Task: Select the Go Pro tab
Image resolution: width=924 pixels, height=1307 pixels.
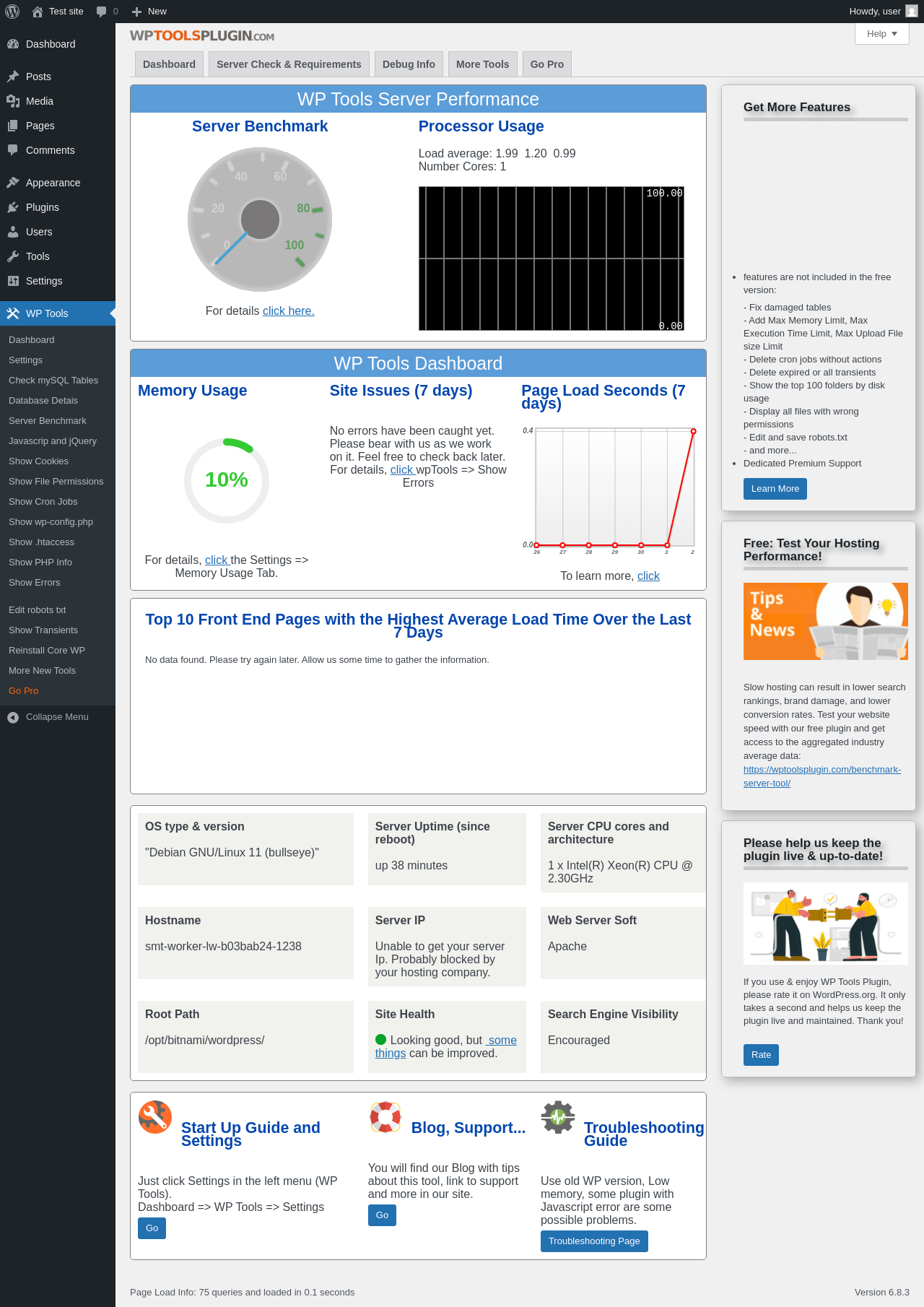Action: pyautogui.click(x=547, y=64)
